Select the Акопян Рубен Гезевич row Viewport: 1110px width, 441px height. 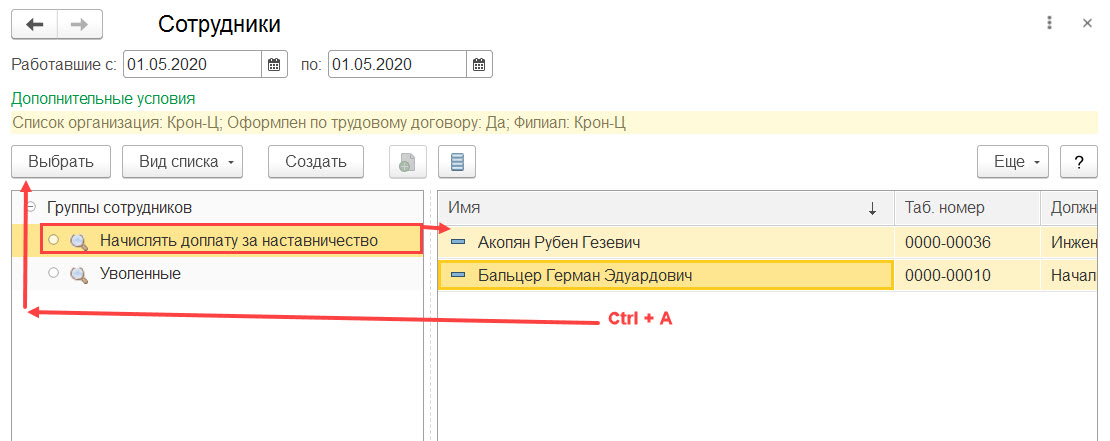click(x=767, y=243)
